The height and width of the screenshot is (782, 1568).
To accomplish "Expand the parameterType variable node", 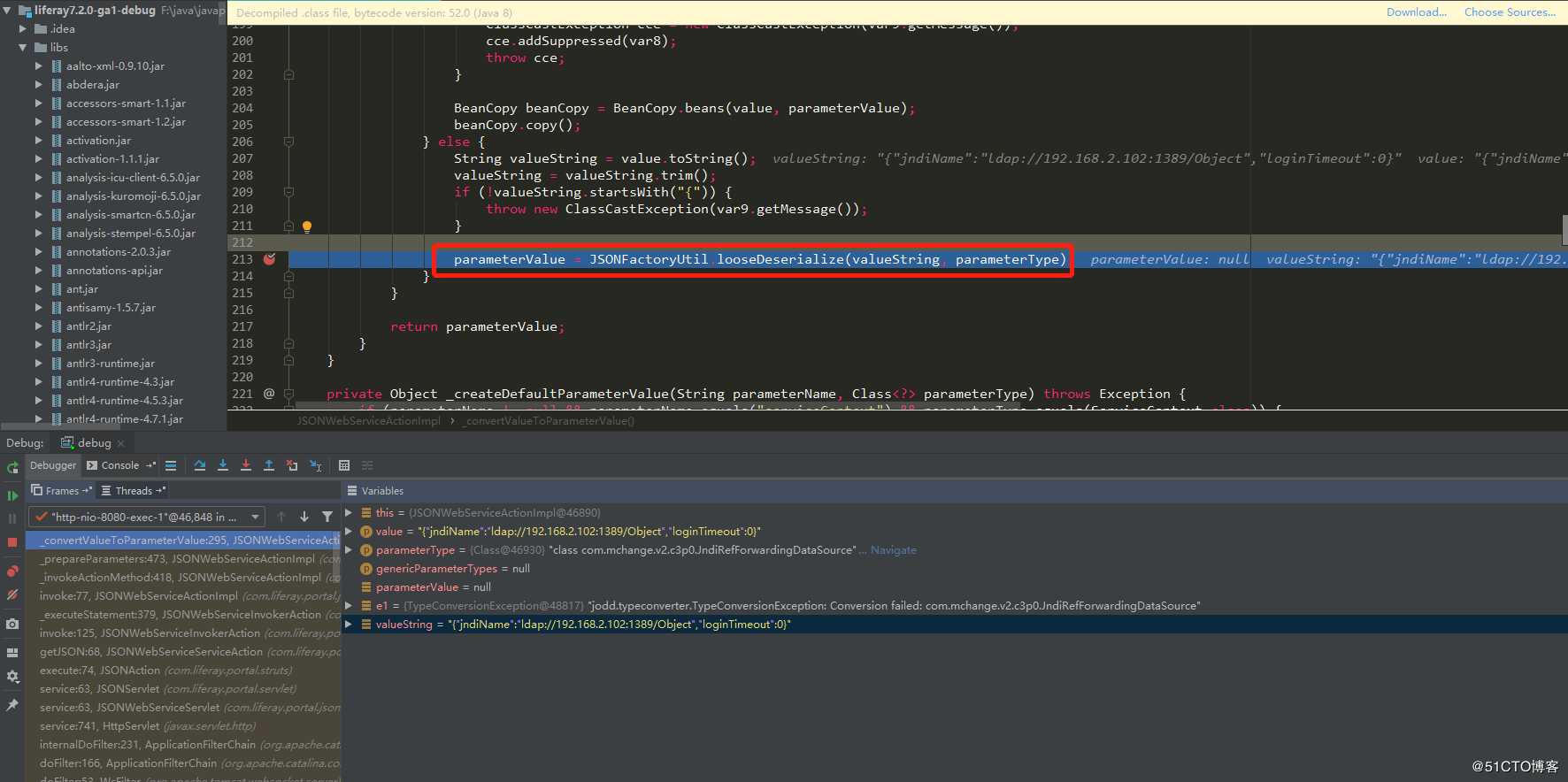I will 349,550.
